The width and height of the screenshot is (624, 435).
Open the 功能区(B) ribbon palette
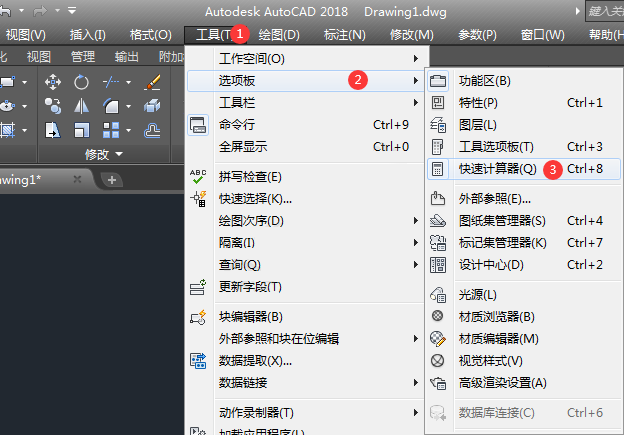click(524, 81)
